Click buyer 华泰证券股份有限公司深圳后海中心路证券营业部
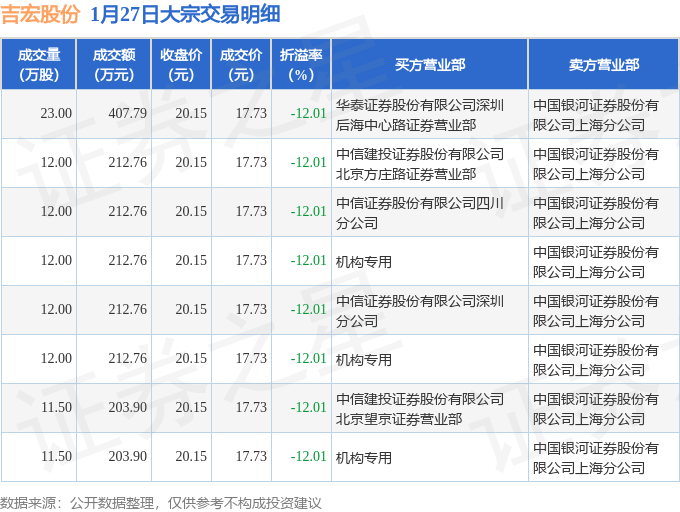Image resolution: width=680 pixels, height=512 pixels. 420,115
